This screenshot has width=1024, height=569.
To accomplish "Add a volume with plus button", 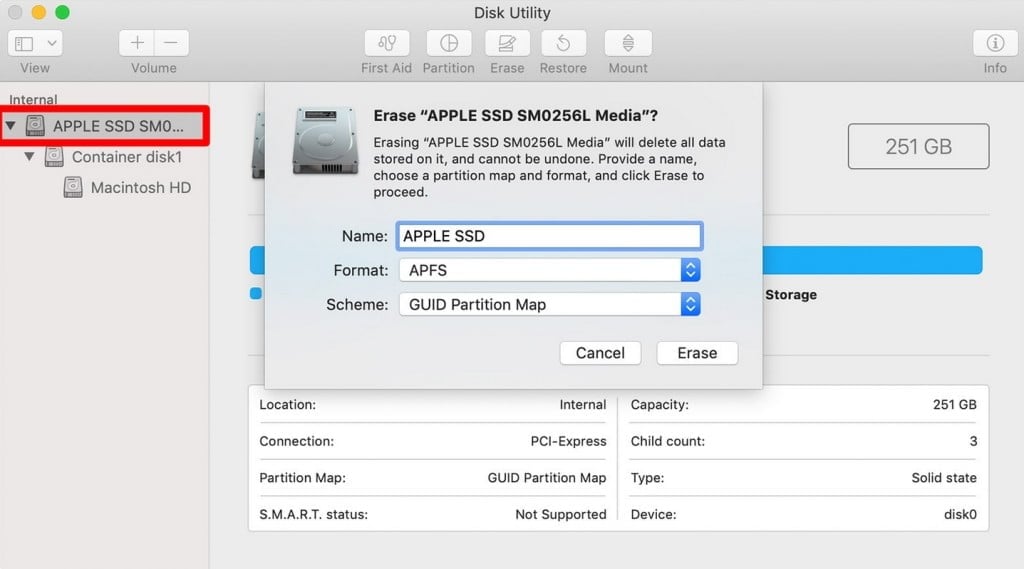I will click(x=137, y=44).
